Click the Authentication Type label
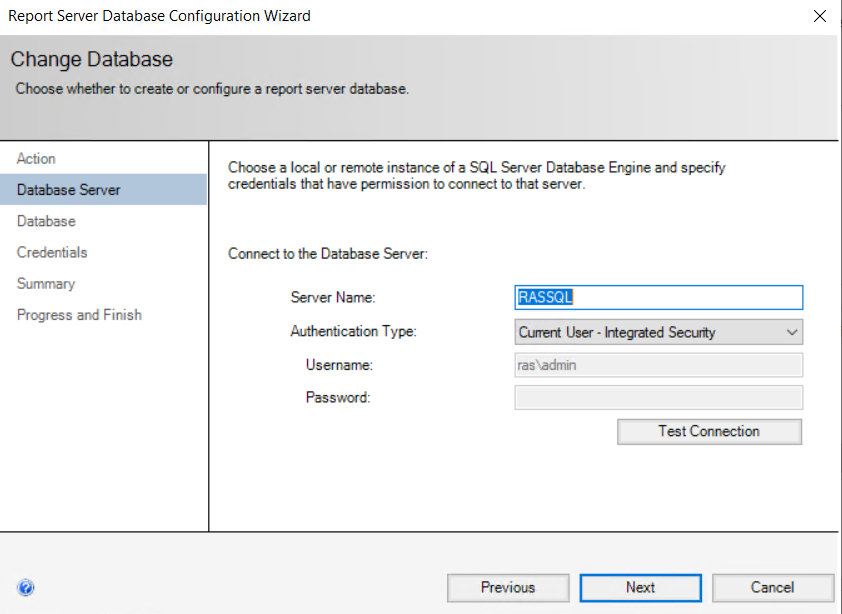Image resolution: width=842 pixels, height=614 pixels. pyautogui.click(x=353, y=331)
